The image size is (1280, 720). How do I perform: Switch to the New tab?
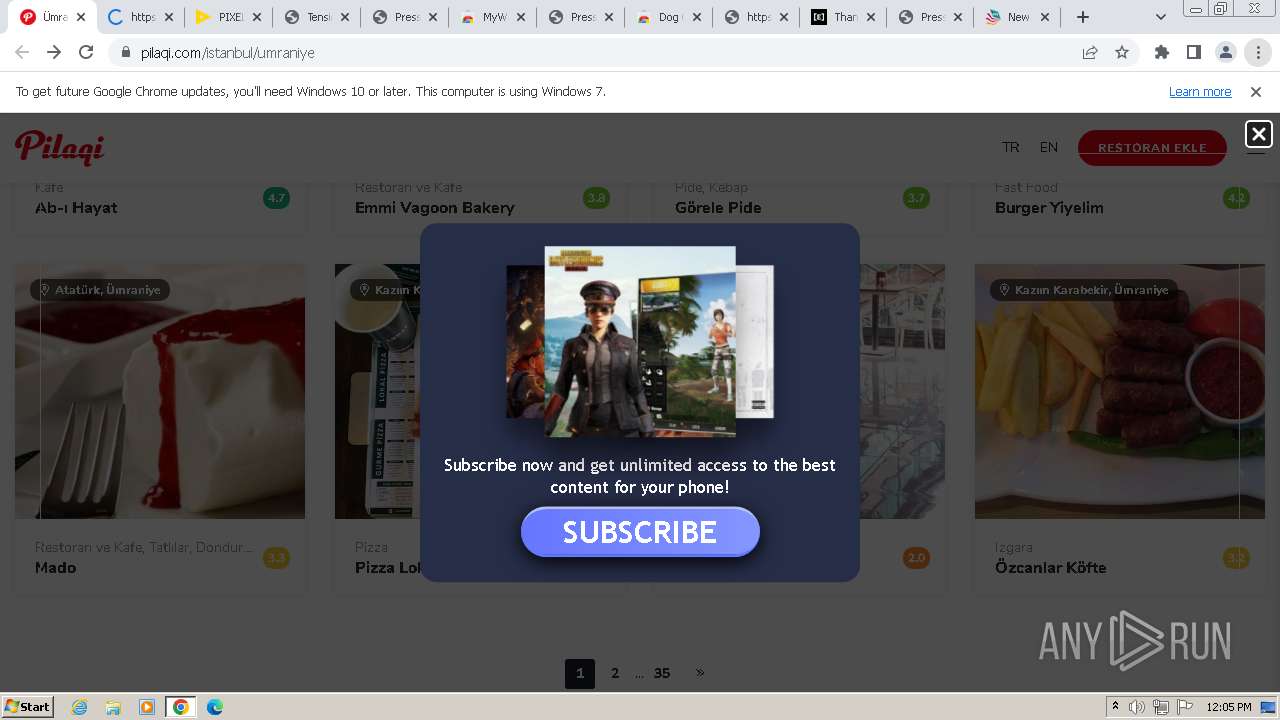click(x=1012, y=17)
